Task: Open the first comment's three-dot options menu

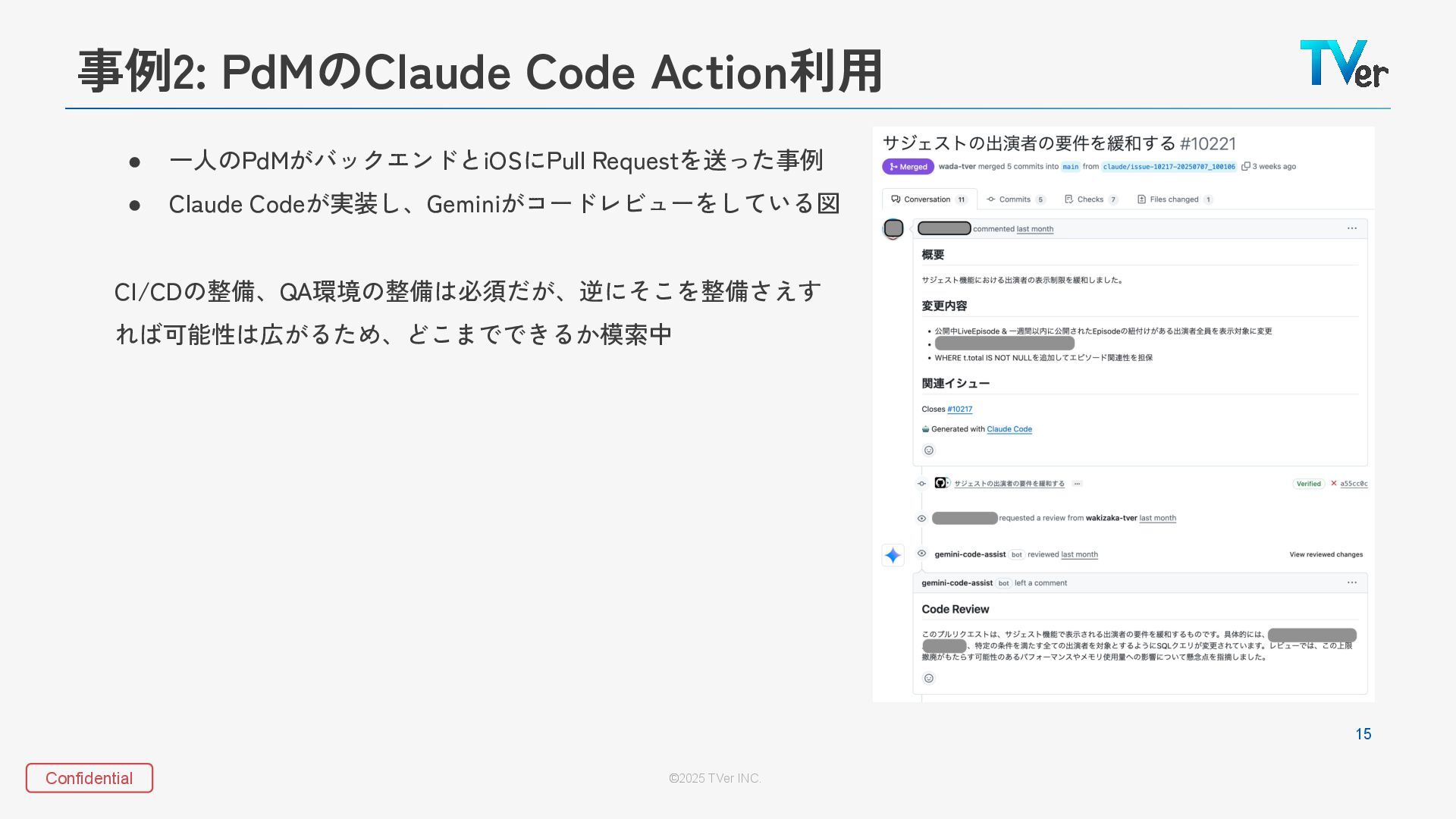Action: (1351, 228)
